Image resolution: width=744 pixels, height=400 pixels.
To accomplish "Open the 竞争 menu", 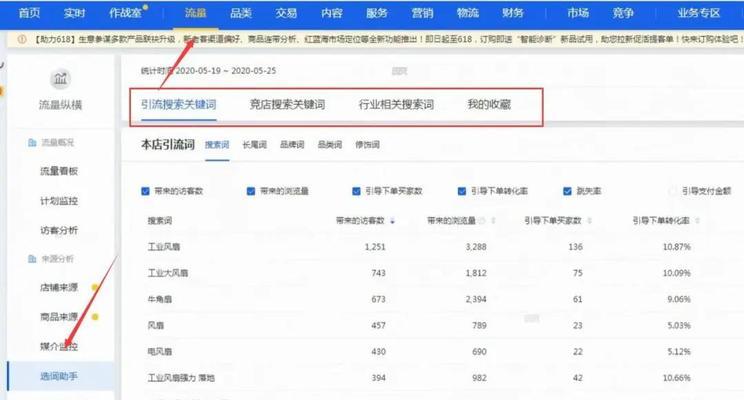I will tap(623, 13).
